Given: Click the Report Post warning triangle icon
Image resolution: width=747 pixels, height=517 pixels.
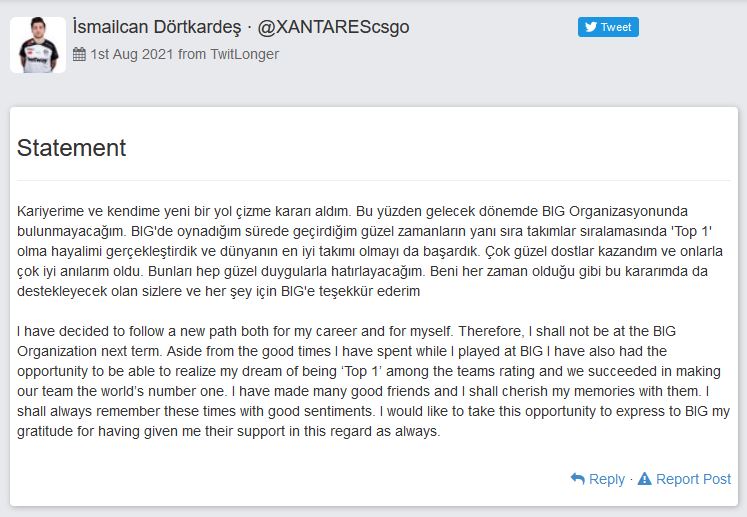Looking at the screenshot, I should (644, 478).
